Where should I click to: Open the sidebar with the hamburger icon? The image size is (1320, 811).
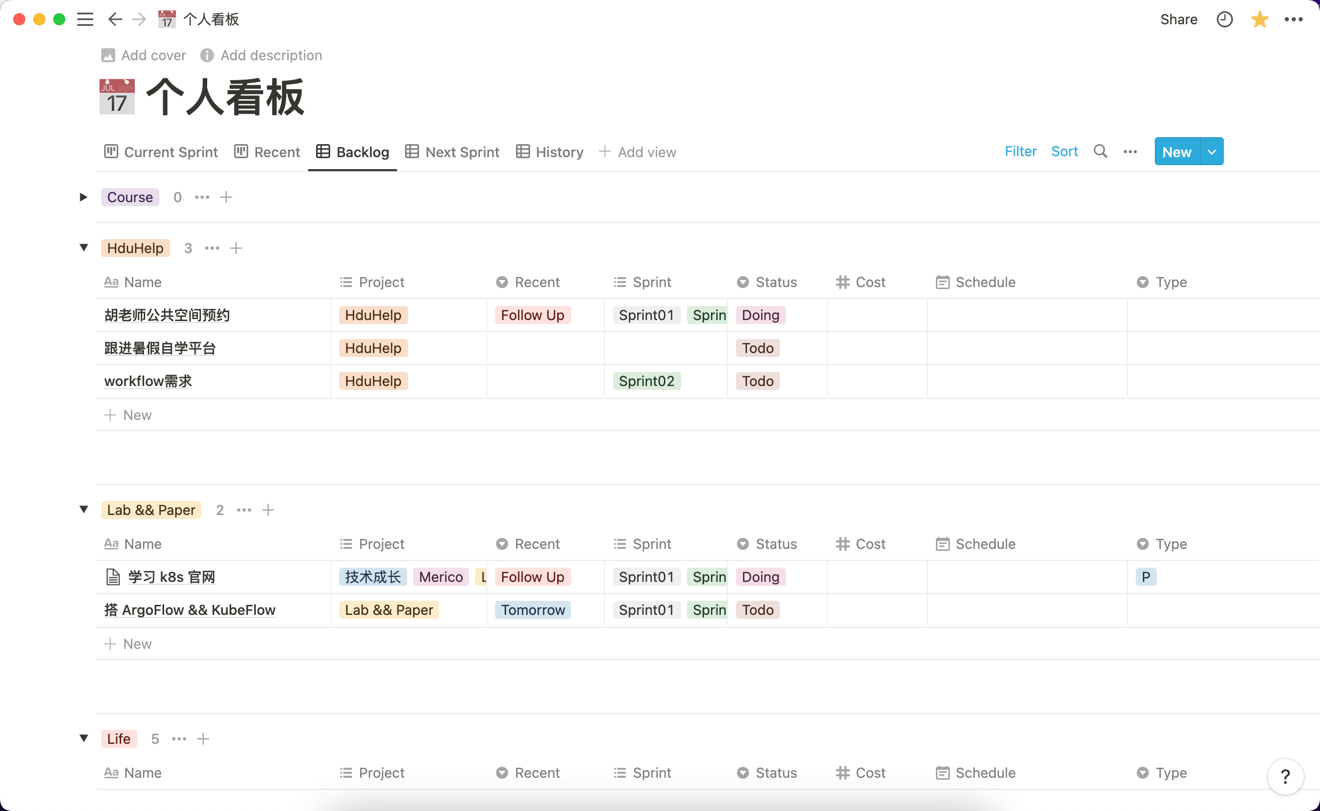coord(85,19)
